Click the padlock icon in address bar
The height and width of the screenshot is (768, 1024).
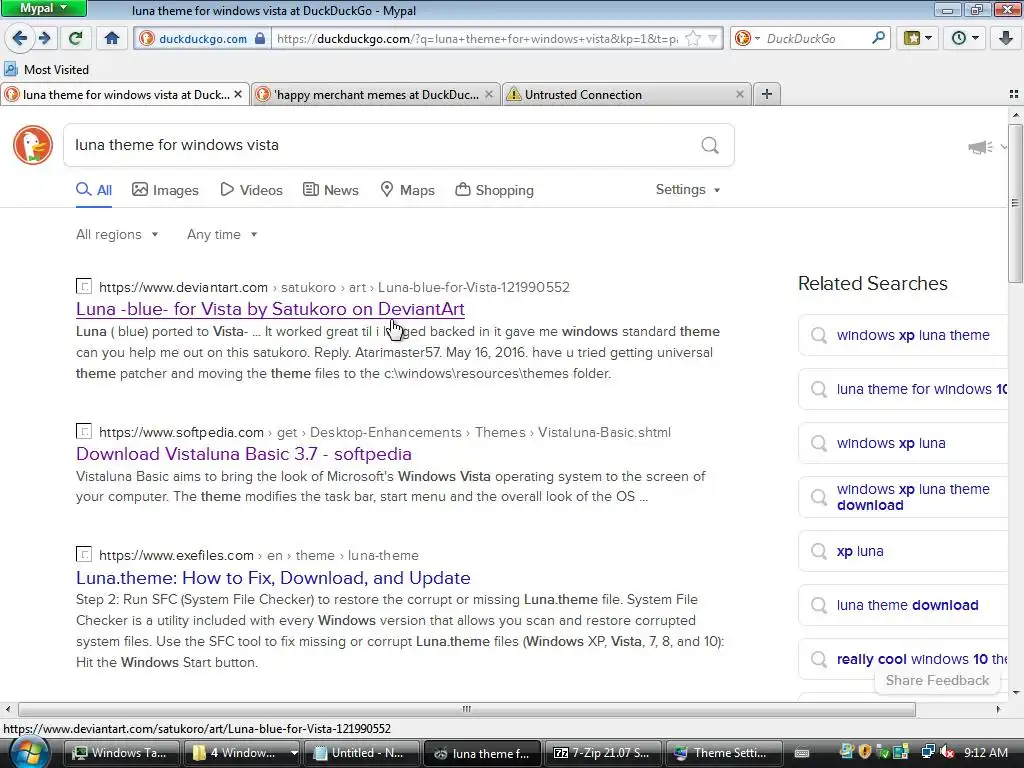(x=260, y=39)
